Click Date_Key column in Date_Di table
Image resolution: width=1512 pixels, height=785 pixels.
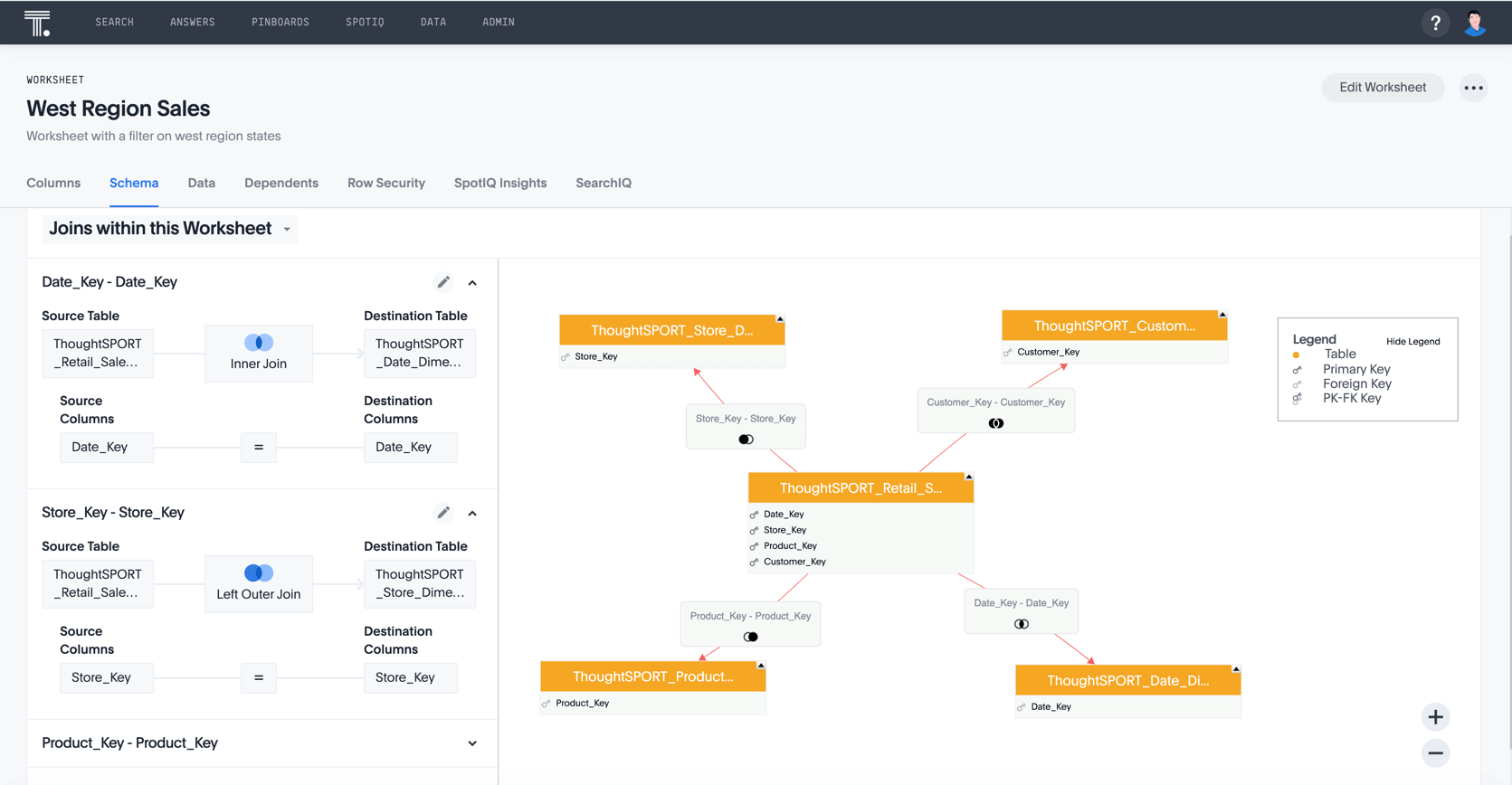coord(1051,707)
